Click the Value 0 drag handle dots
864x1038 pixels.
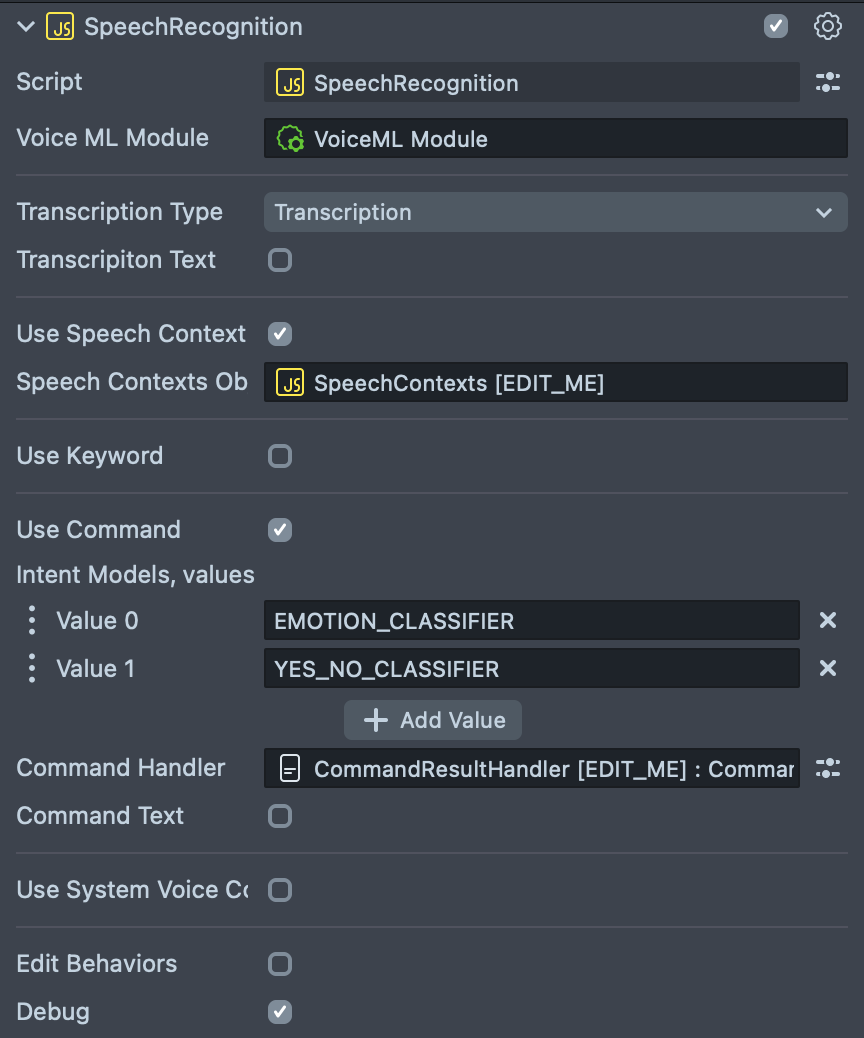32,621
